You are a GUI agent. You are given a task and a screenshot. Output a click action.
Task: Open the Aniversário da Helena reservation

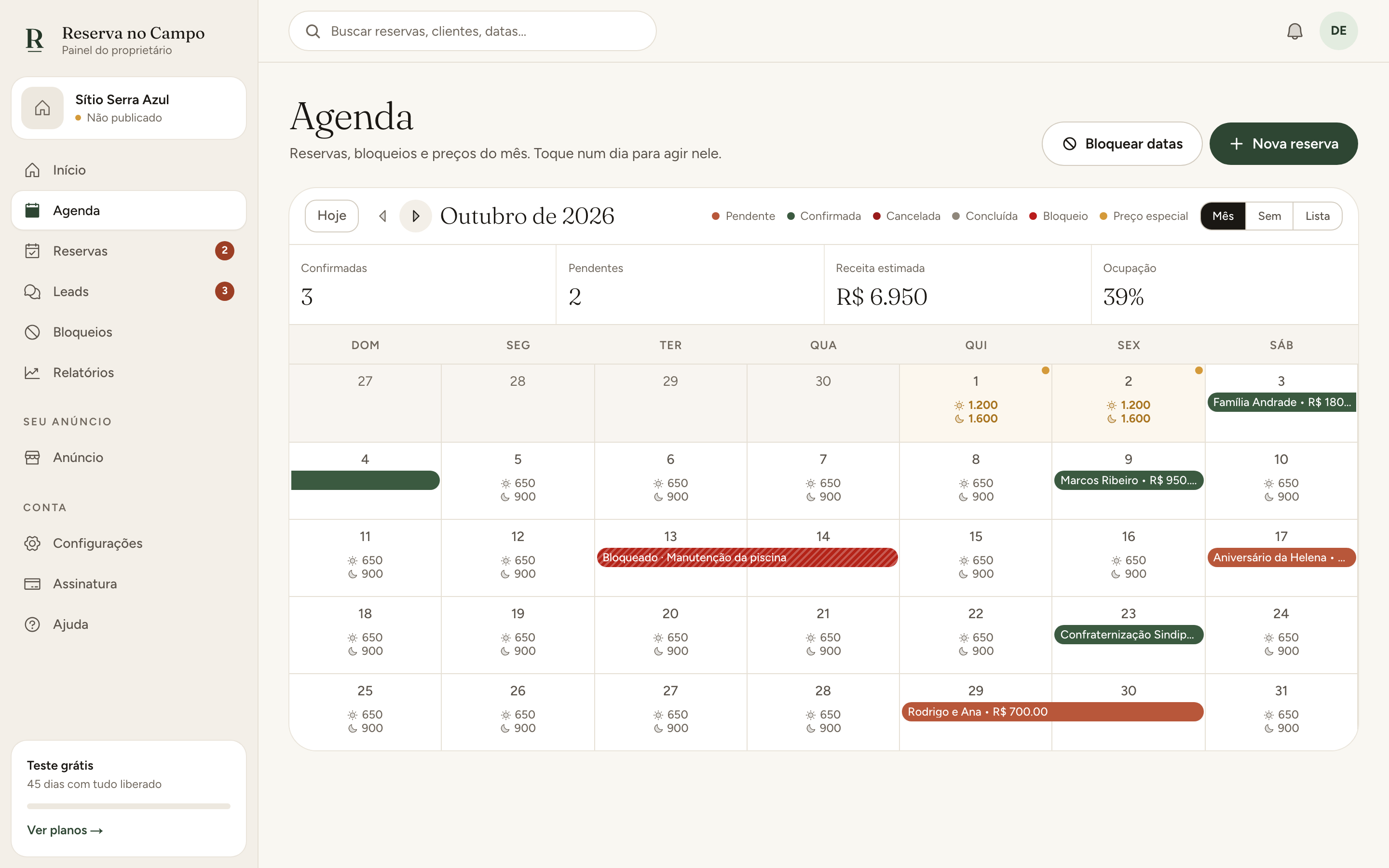click(x=1281, y=557)
